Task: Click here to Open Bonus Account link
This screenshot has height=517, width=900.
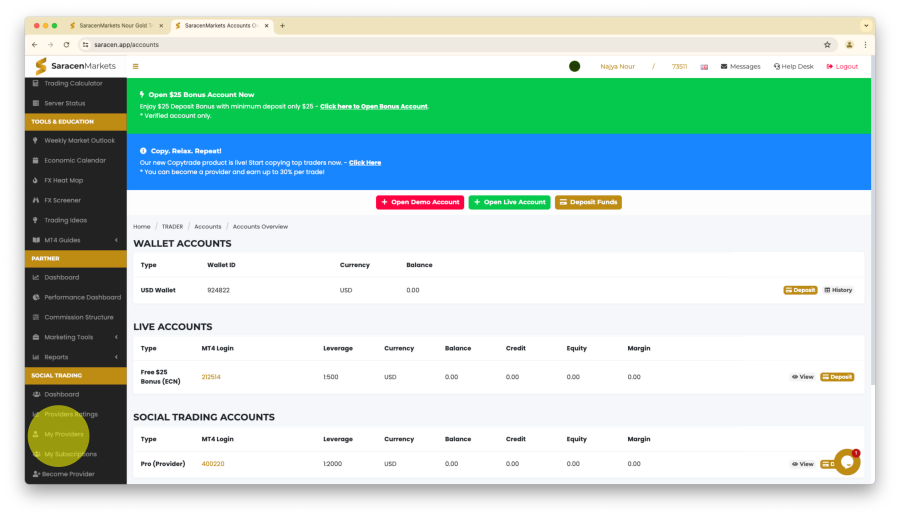Action: pos(374,107)
